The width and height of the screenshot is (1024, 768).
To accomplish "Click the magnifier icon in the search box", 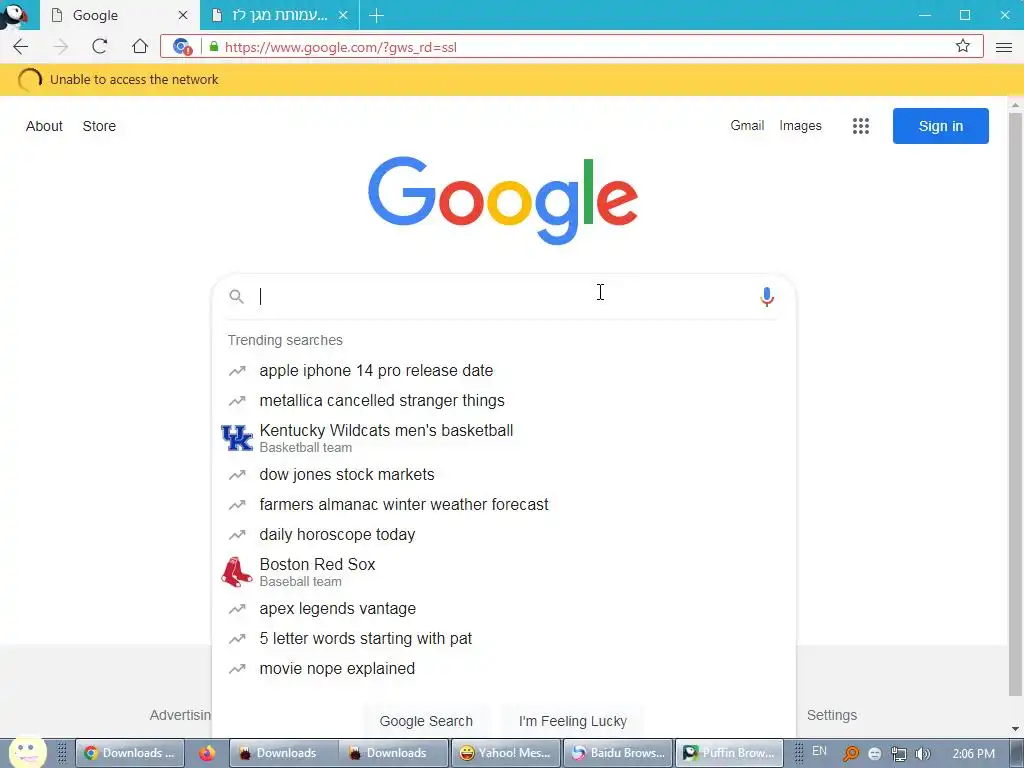I will pos(236,296).
